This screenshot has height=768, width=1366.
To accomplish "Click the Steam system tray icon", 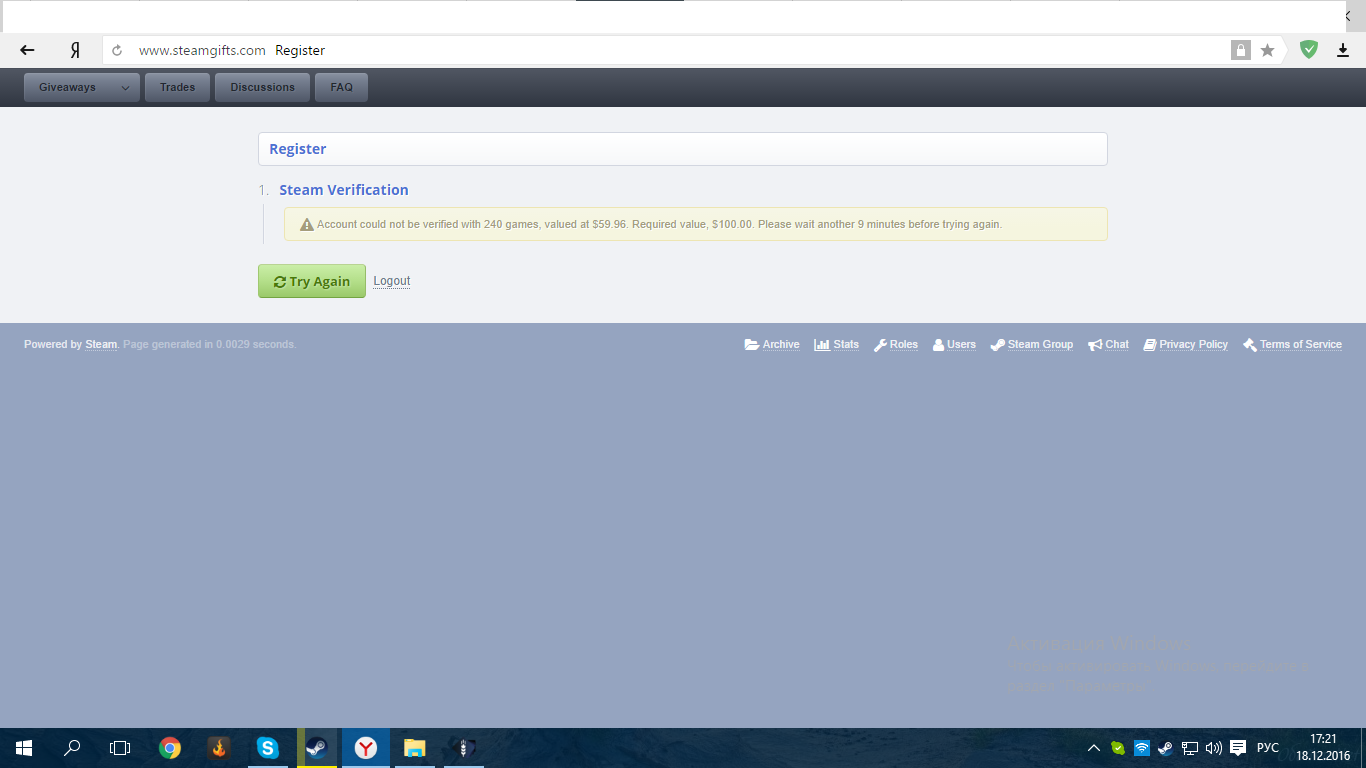I will tap(1165, 748).
